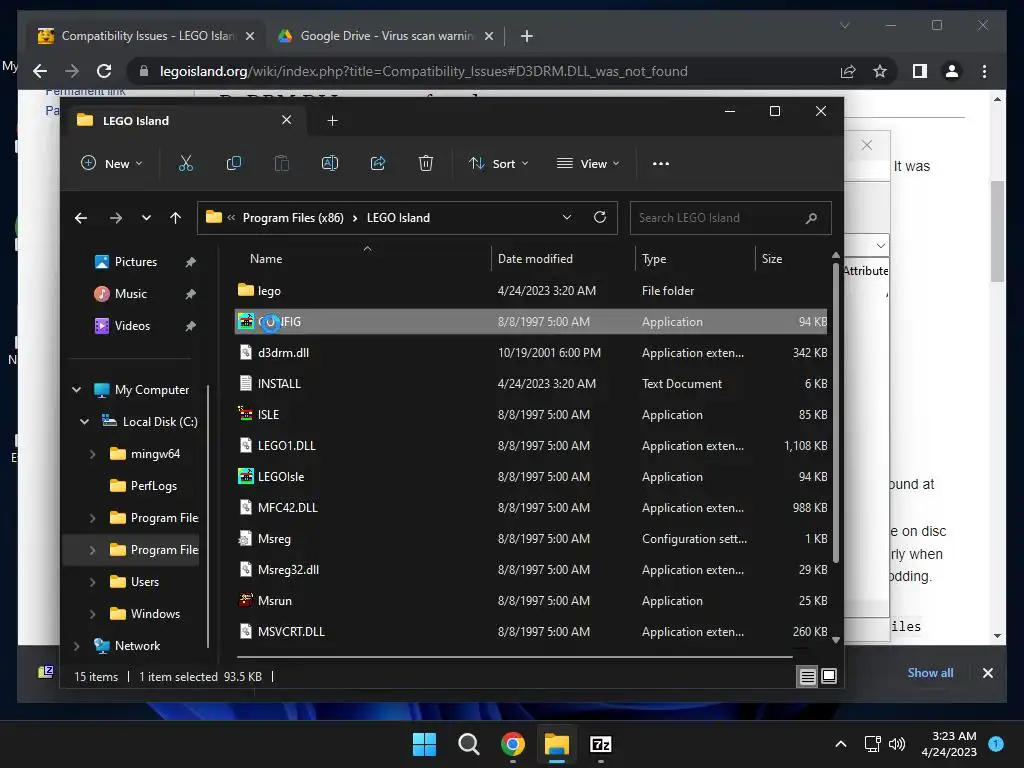Image resolution: width=1024 pixels, height=768 pixels.
Task: Open Chrome profile avatar menu
Action: pos(952,71)
